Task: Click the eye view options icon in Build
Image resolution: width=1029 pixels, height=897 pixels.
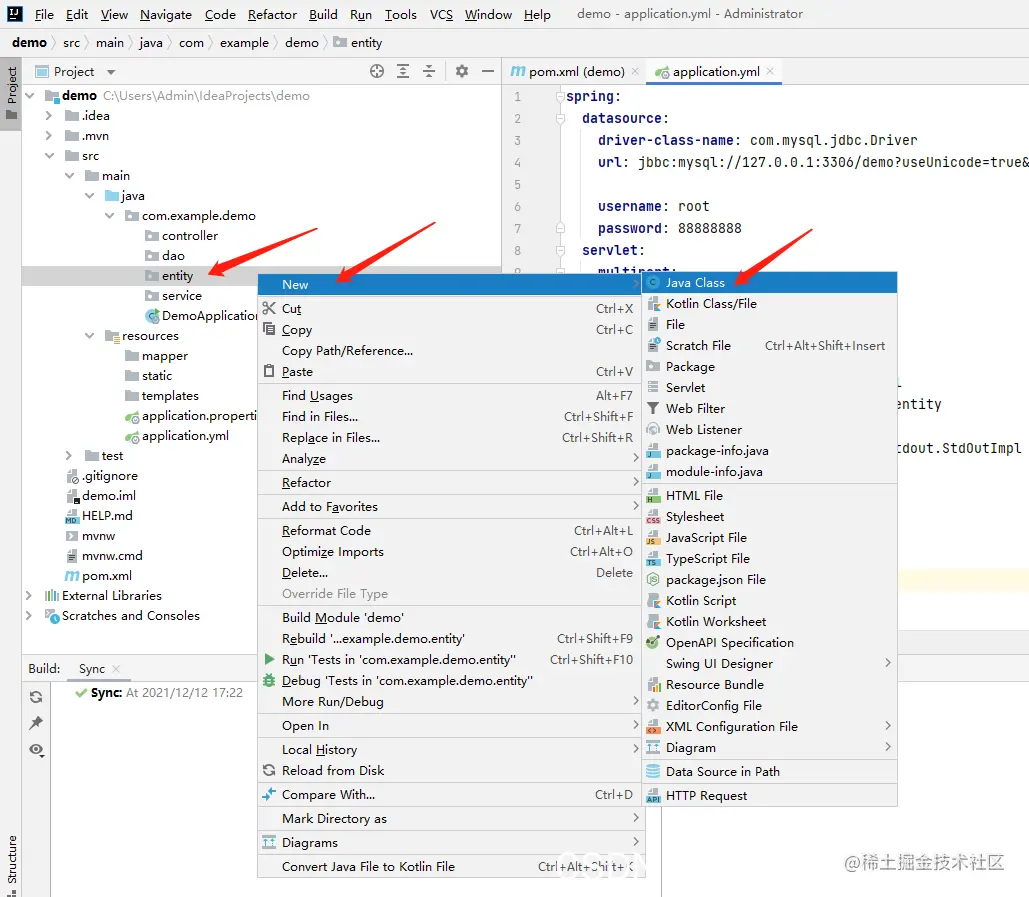Action: [x=36, y=749]
